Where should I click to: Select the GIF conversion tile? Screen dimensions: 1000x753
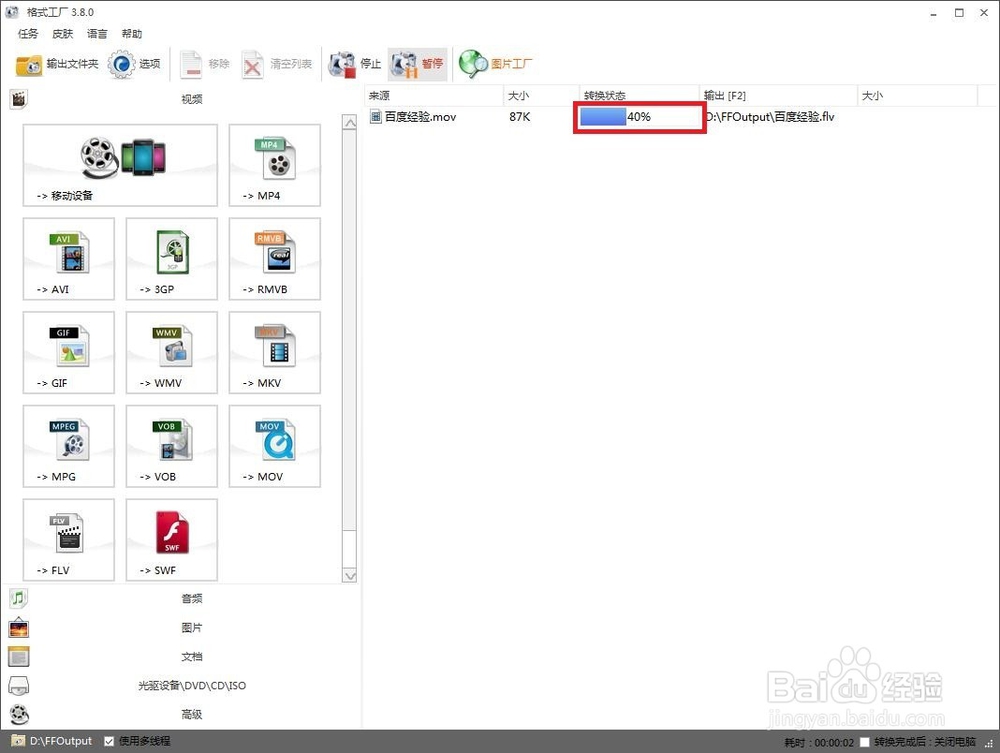coord(69,353)
